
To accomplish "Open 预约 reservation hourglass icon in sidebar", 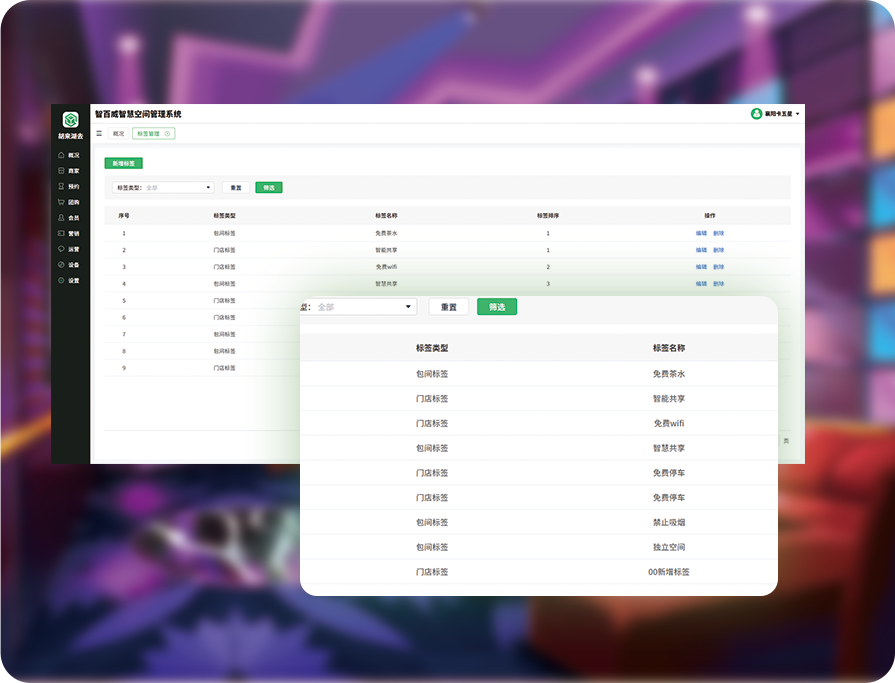I will coord(61,187).
